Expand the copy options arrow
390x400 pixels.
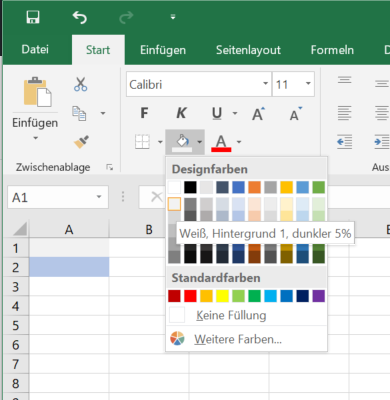pos(103,113)
